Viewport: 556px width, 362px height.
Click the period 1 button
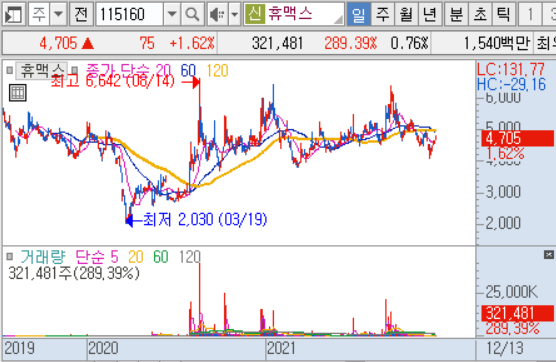pyautogui.click(x=530, y=15)
